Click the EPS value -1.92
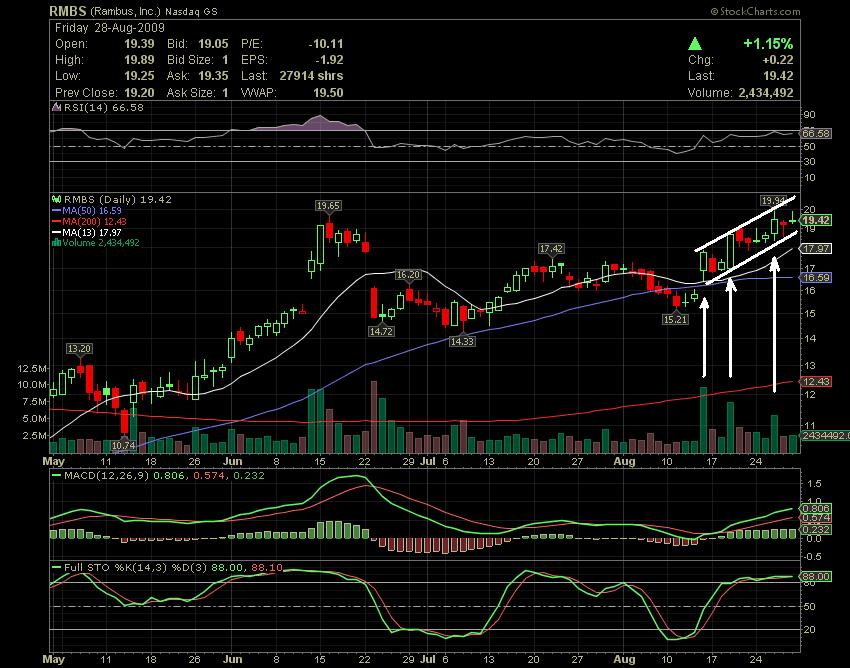 [329, 60]
